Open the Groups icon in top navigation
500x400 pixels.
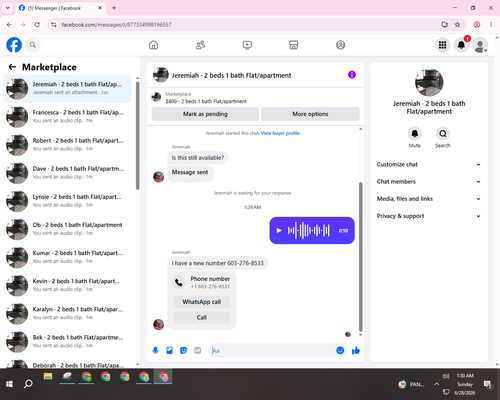click(x=340, y=45)
